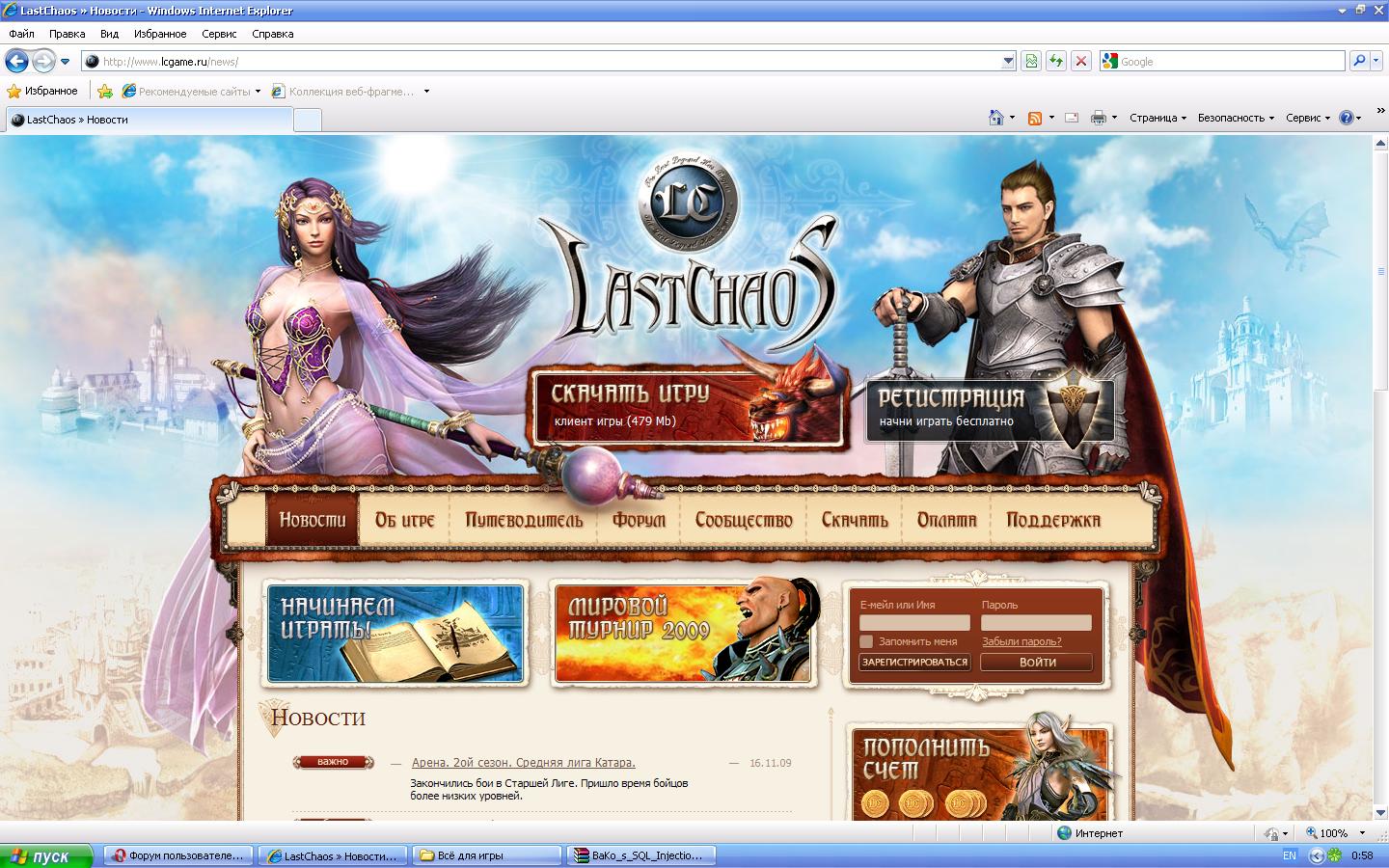Open the 'Страница' dropdown menu
This screenshot has width=1389, height=868.
pyautogui.click(x=1157, y=118)
